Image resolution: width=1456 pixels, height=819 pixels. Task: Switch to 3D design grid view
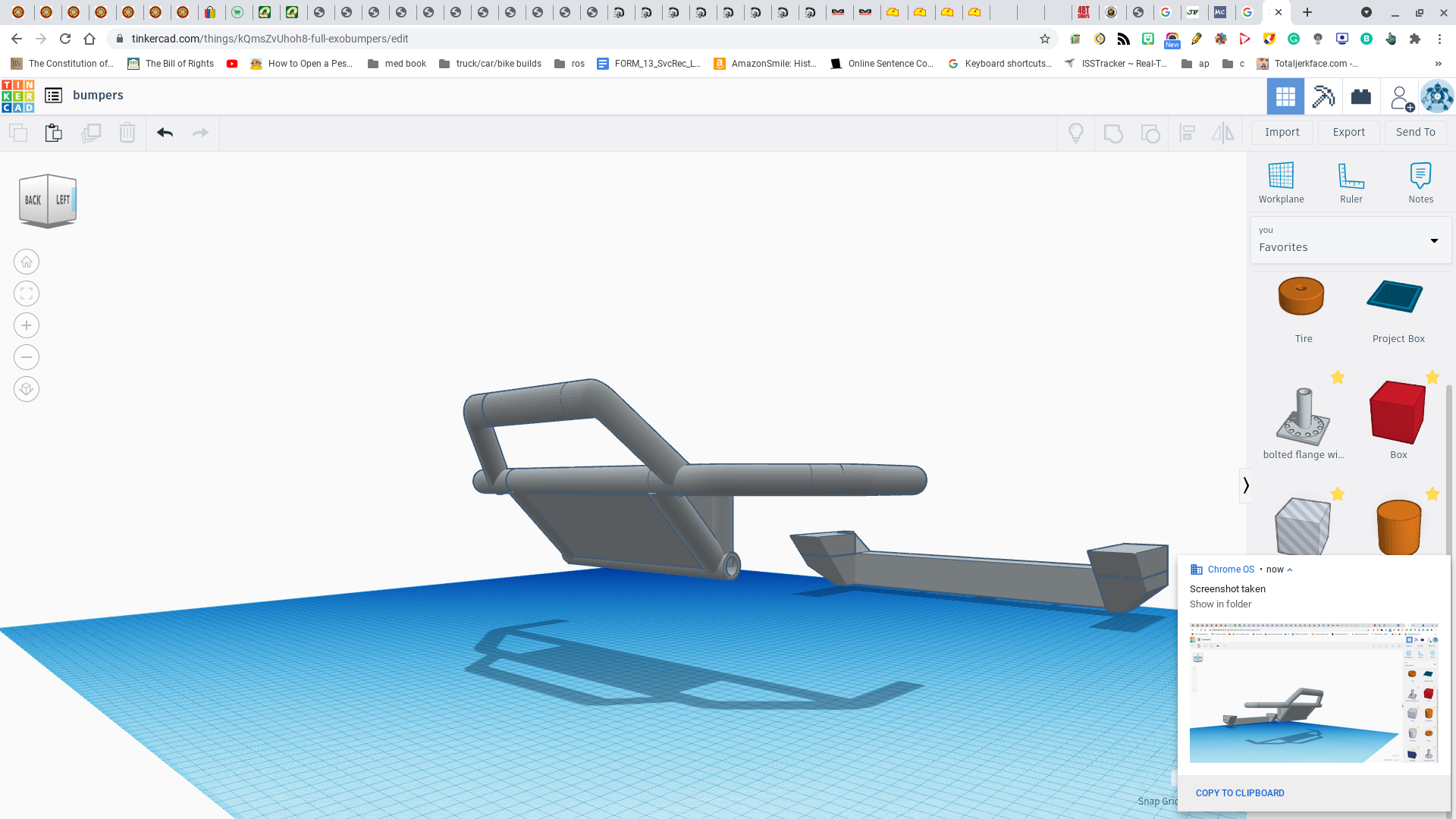1285,96
